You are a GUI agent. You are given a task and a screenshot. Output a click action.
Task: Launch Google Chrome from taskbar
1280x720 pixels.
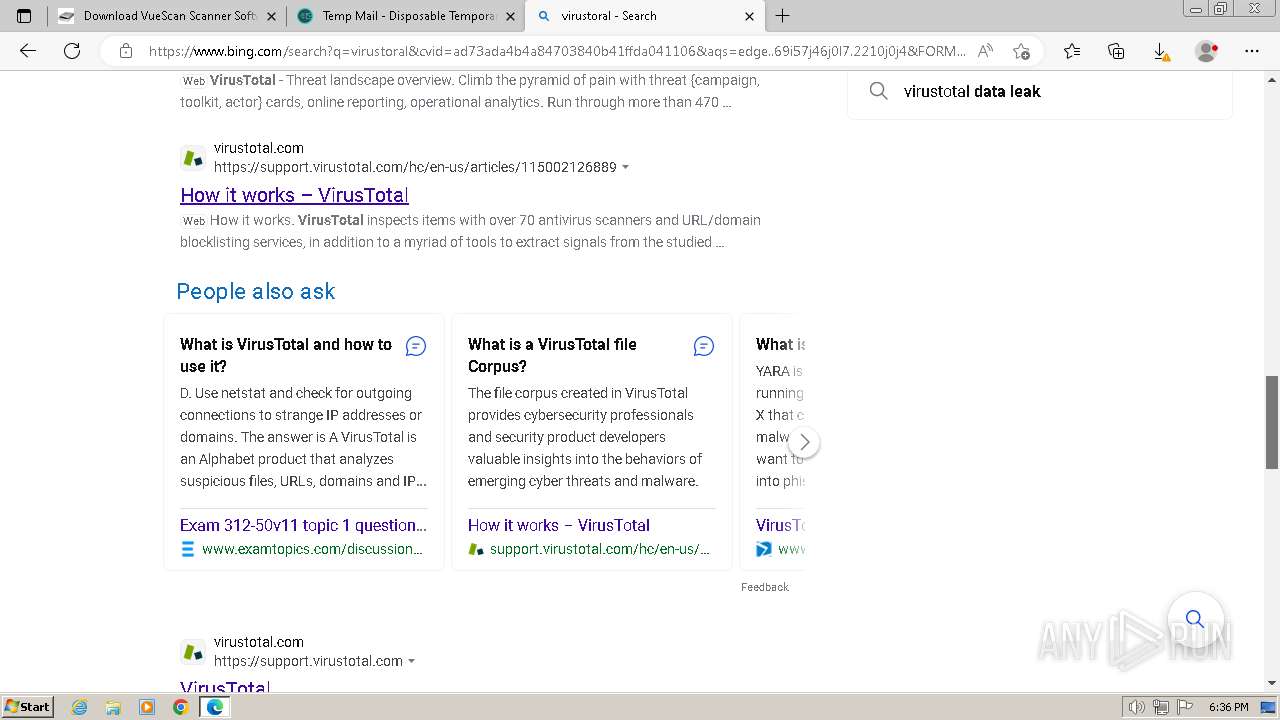pos(180,707)
